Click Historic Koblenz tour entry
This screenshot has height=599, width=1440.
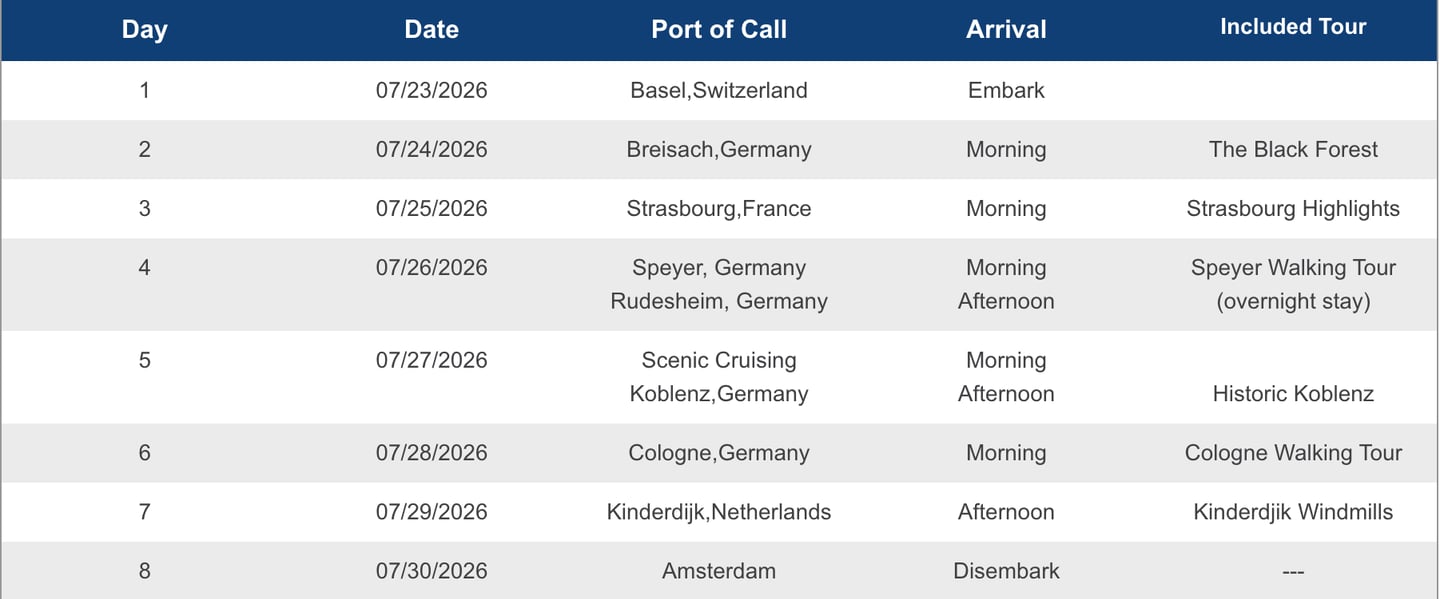(1293, 394)
